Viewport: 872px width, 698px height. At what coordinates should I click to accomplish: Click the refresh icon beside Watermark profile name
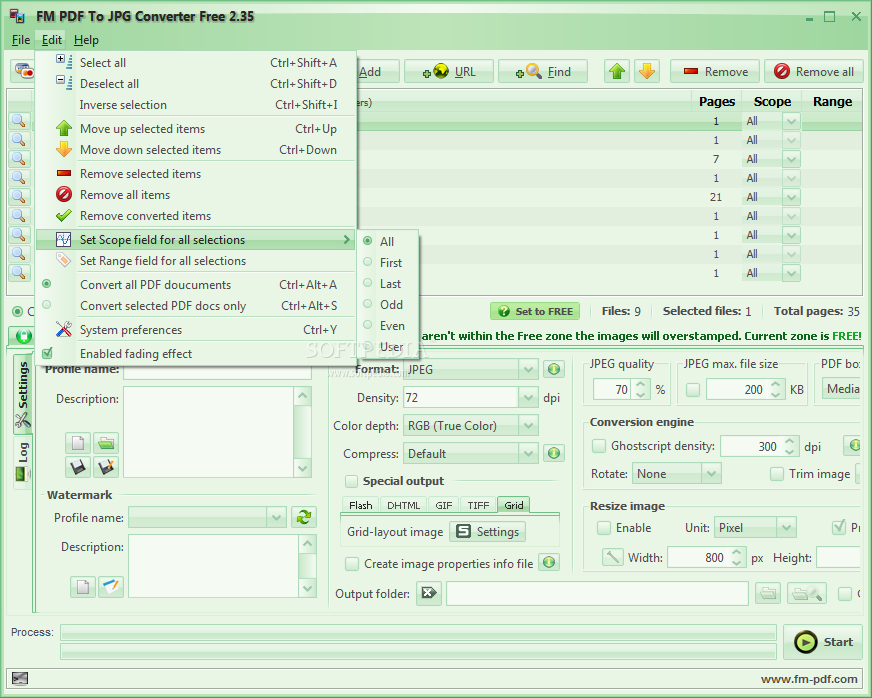[x=304, y=517]
